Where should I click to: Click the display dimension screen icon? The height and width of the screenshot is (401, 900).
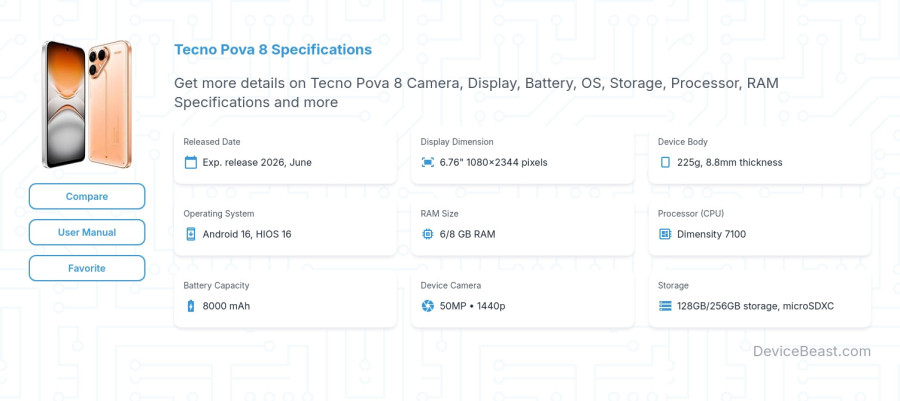point(428,162)
